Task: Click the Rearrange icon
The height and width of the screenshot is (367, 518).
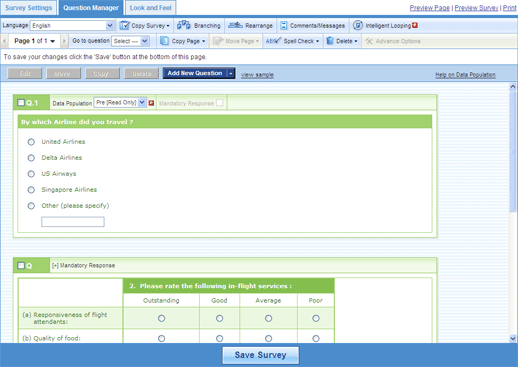Action: [x=235, y=25]
